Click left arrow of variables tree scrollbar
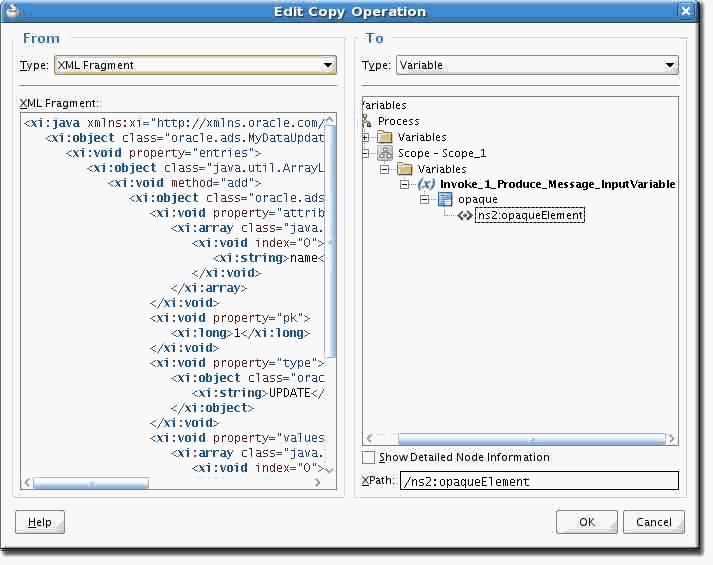The width and height of the screenshot is (713, 565). (x=369, y=439)
